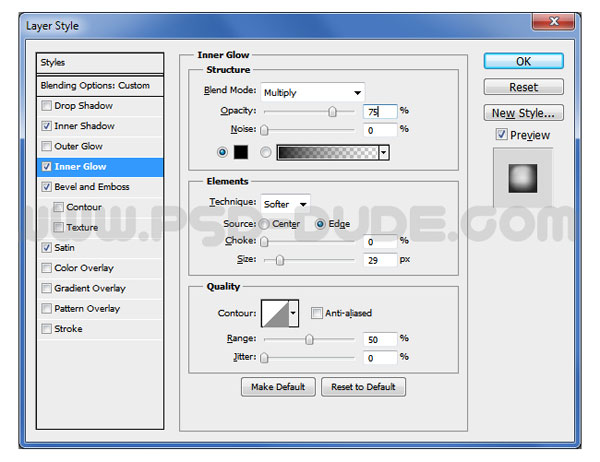The image size is (600, 462).
Task: Click the New Style... button
Action: point(523,113)
